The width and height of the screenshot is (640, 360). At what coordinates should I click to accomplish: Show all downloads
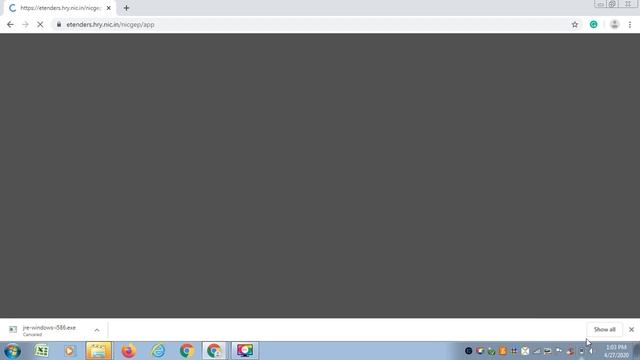pos(604,329)
